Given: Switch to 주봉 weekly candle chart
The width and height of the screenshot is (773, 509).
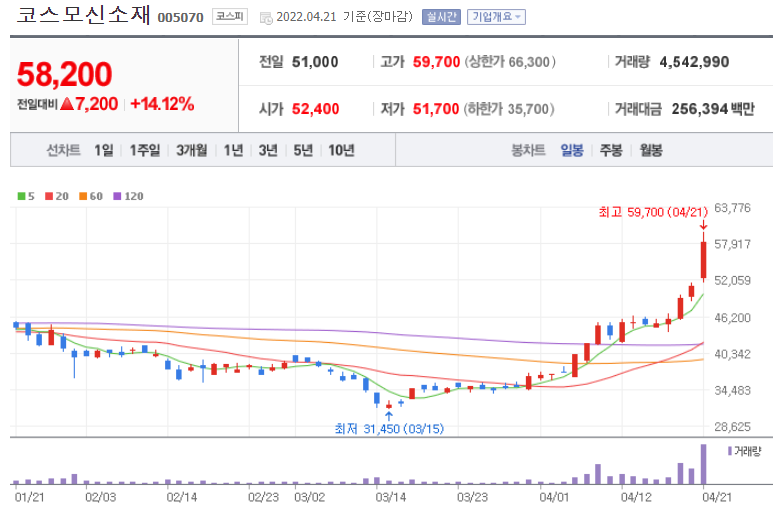Looking at the screenshot, I should tap(611, 150).
